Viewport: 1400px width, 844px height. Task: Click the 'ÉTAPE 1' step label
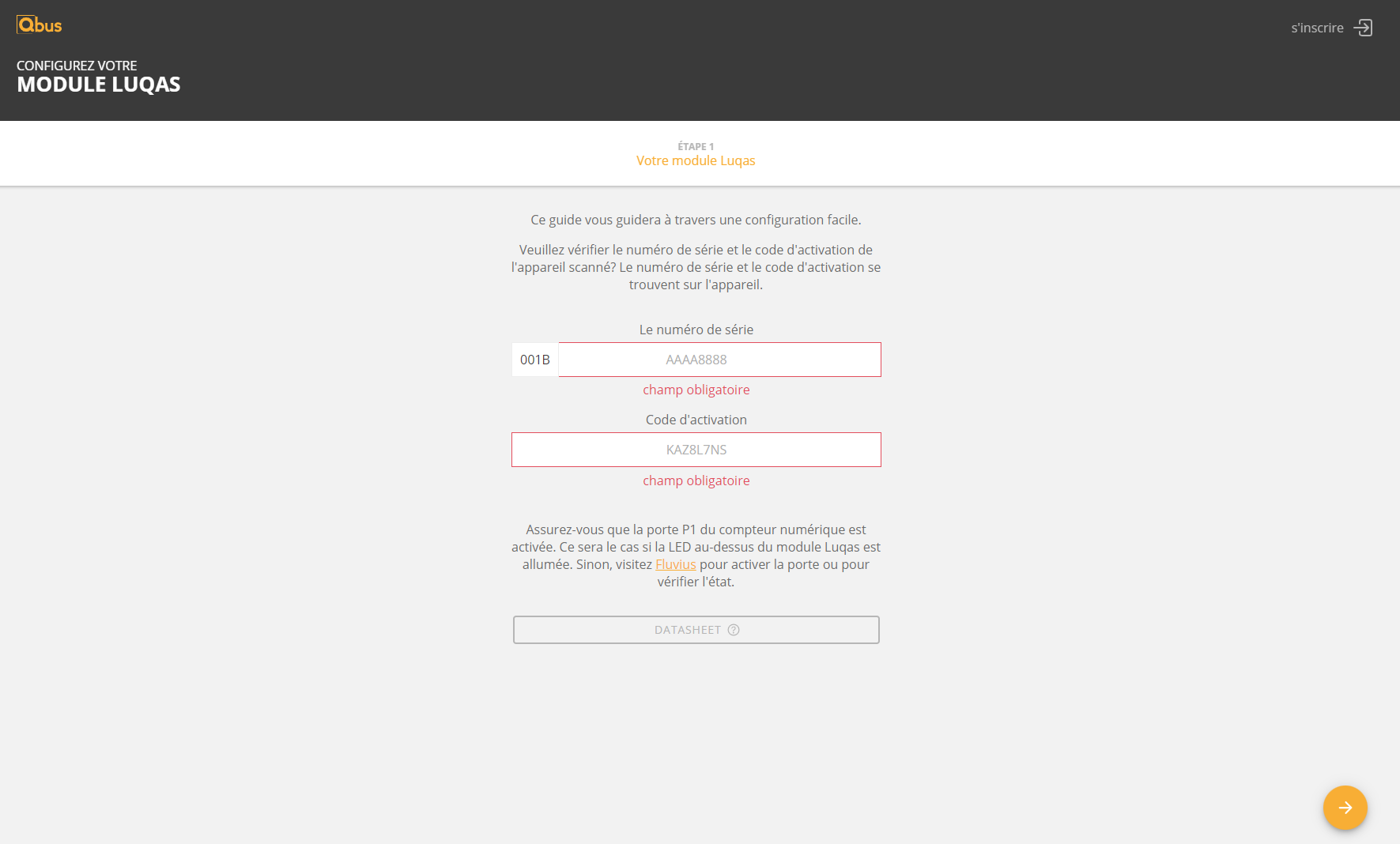click(x=696, y=146)
